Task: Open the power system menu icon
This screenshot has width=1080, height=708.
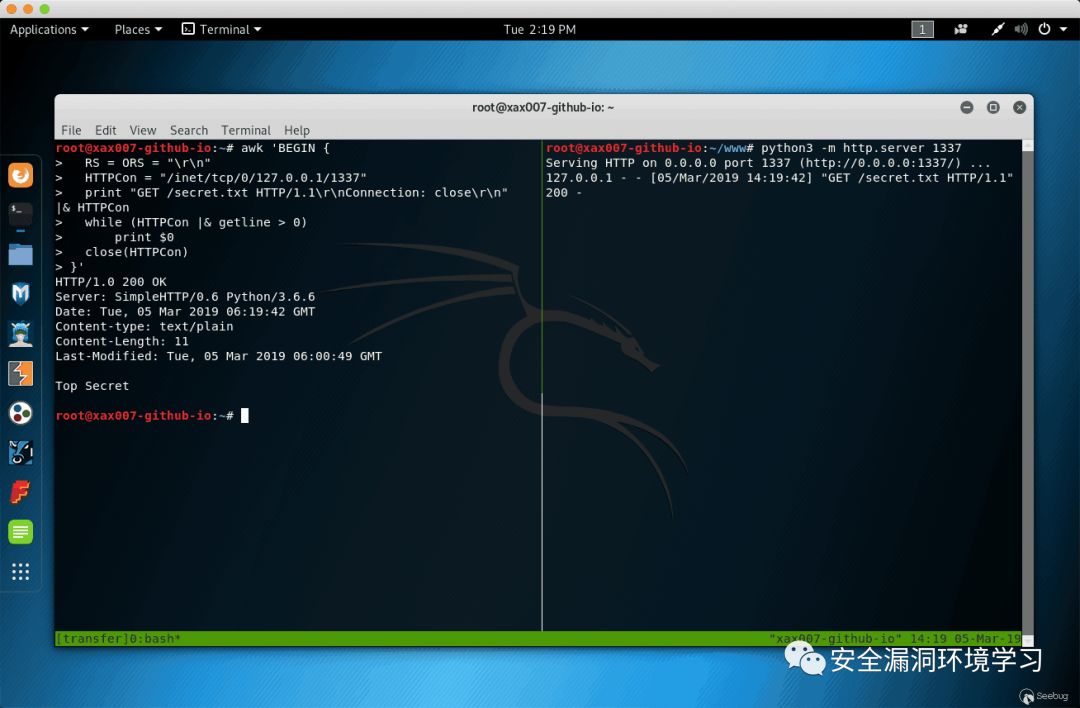Action: [1045, 29]
